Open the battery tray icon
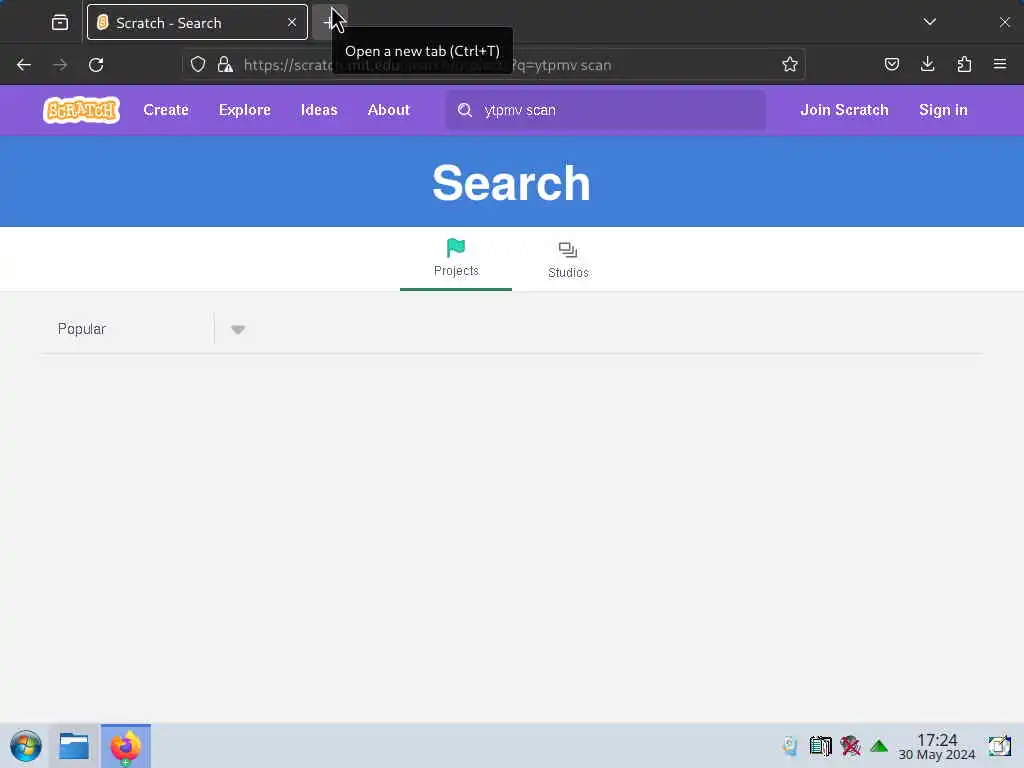Screen dimensions: 1024x768 [x=820, y=746]
